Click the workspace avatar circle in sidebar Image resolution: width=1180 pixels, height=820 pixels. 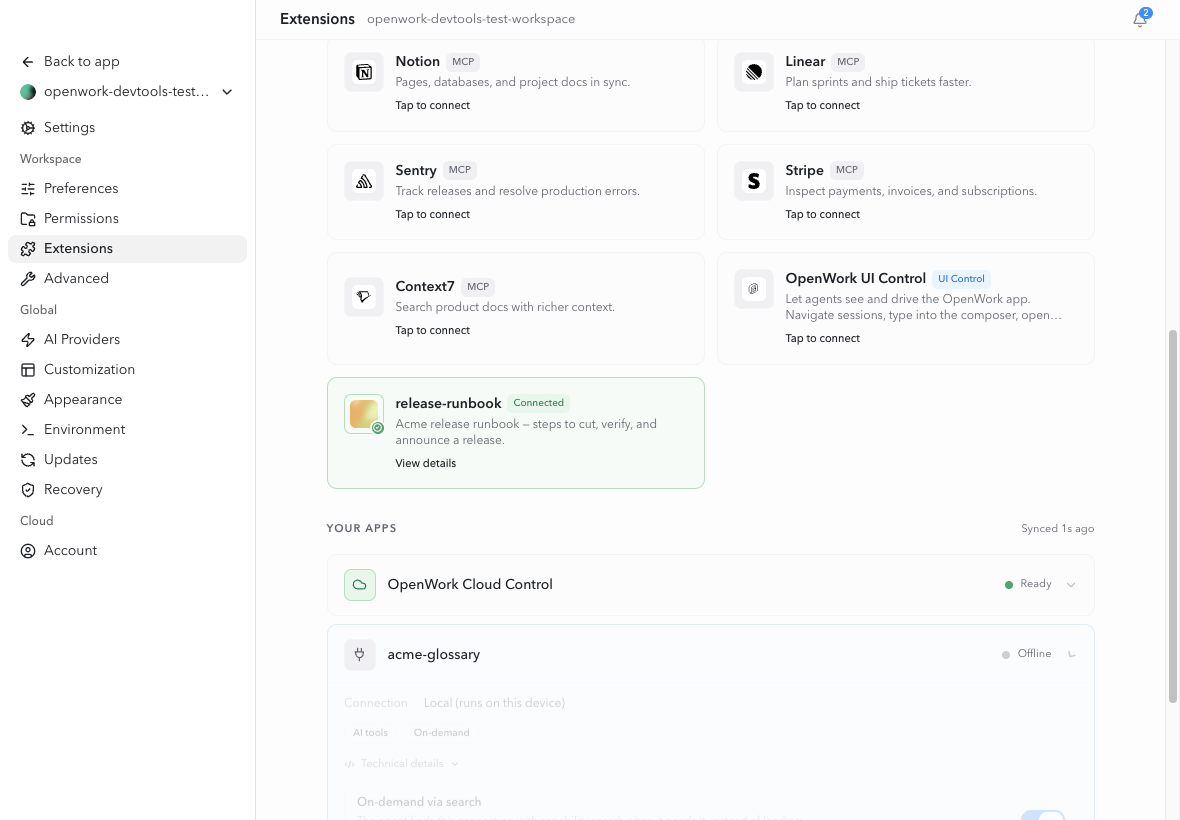click(28, 92)
